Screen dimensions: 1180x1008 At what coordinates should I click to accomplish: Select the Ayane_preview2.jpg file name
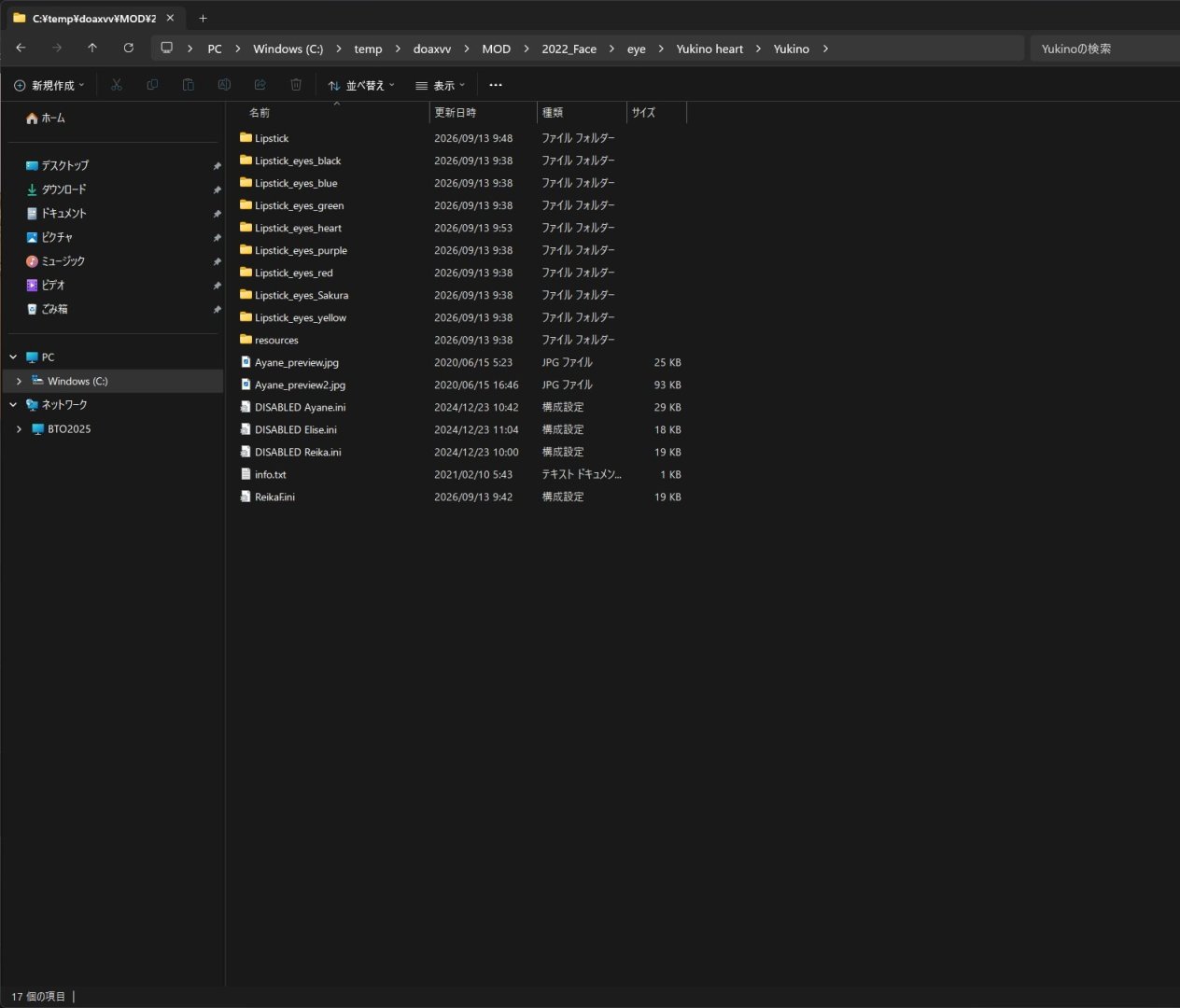[300, 385]
